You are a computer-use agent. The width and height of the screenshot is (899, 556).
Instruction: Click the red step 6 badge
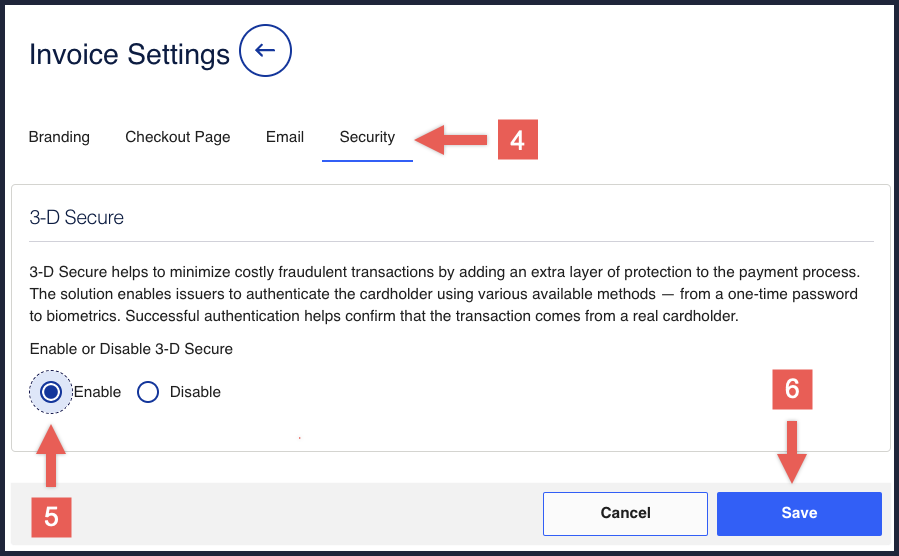click(x=792, y=389)
